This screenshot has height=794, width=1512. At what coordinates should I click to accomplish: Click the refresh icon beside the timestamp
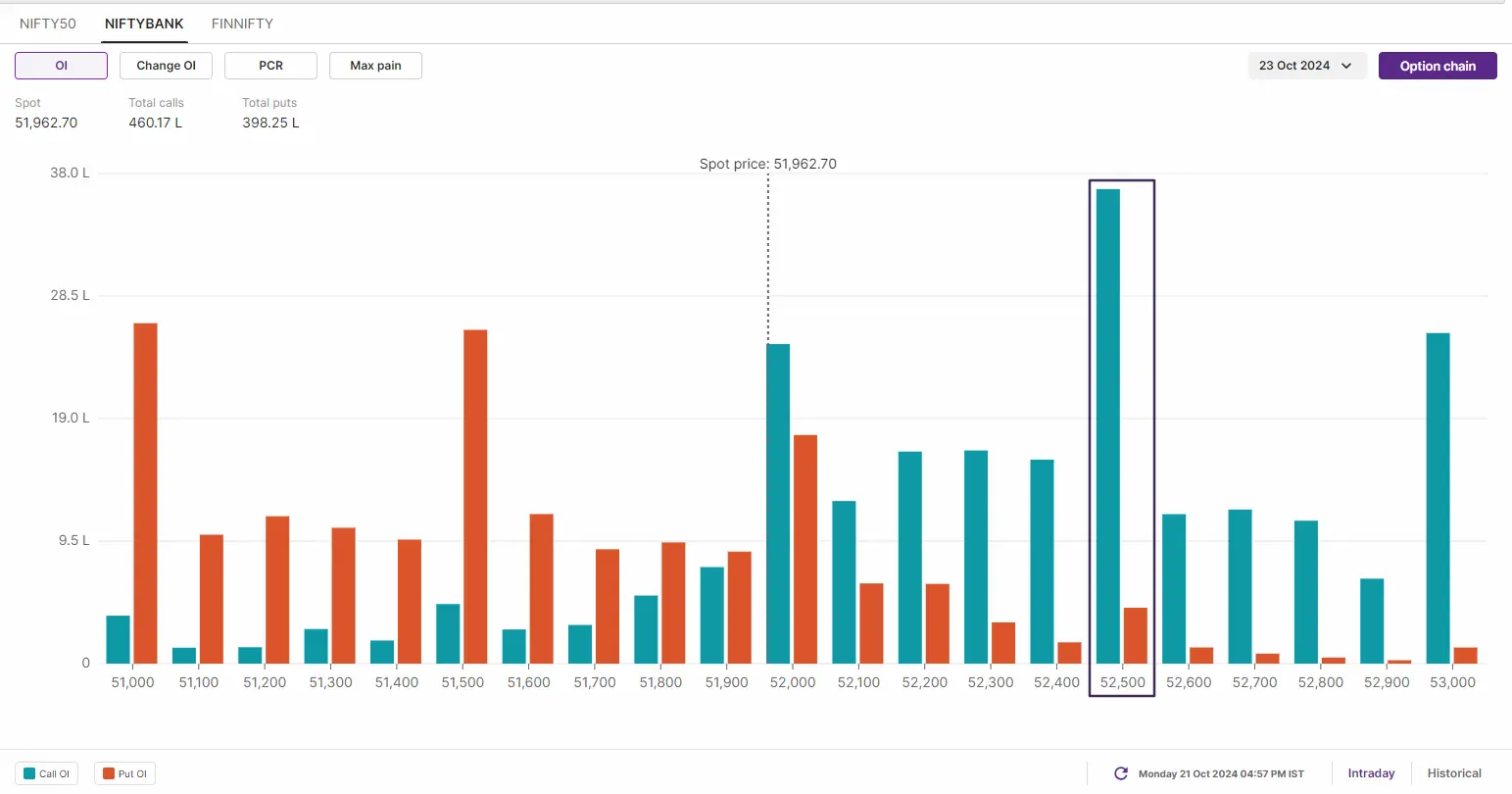[x=1121, y=773]
